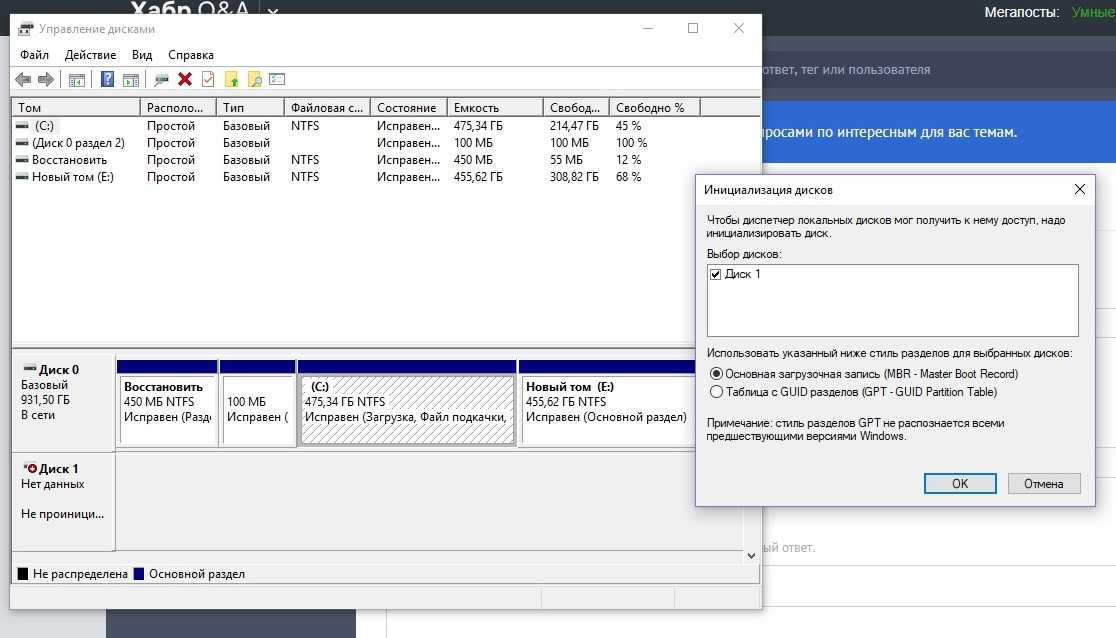The height and width of the screenshot is (638, 1116).
Task: Sort by Состояние column header
Action: [409, 108]
